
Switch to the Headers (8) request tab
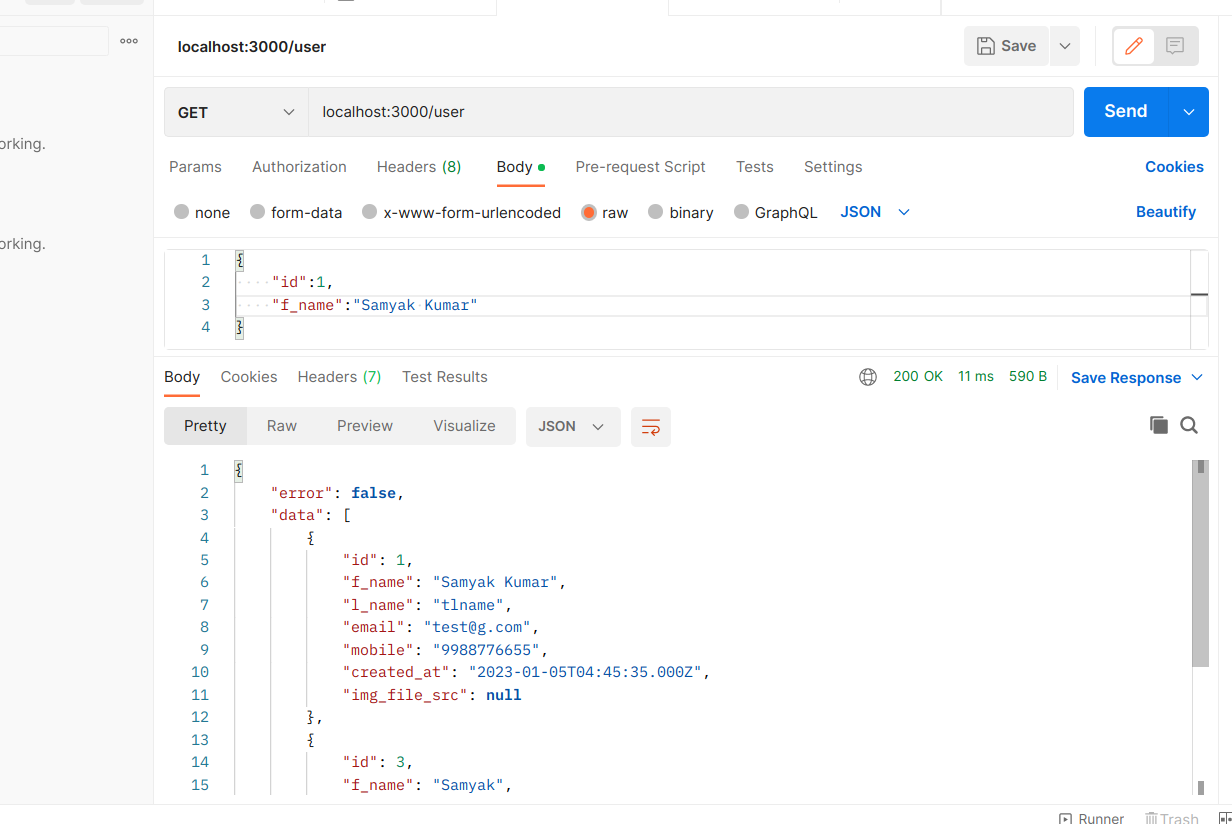418,166
